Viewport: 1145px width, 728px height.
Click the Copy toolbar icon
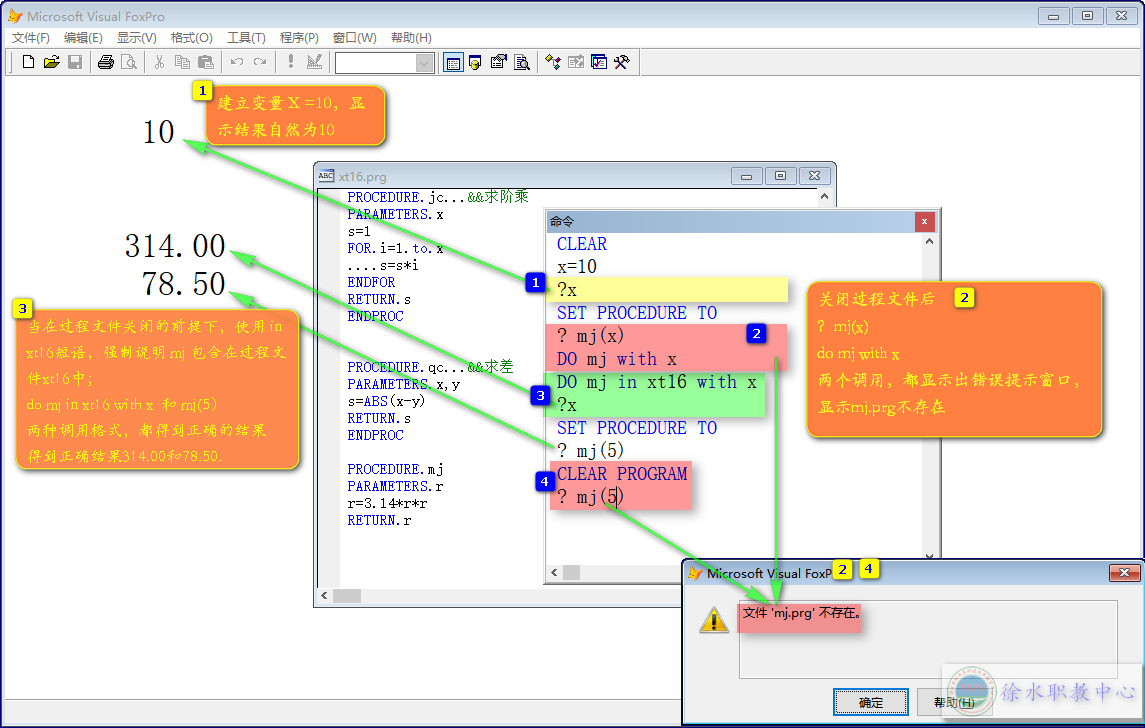pyautogui.click(x=183, y=62)
